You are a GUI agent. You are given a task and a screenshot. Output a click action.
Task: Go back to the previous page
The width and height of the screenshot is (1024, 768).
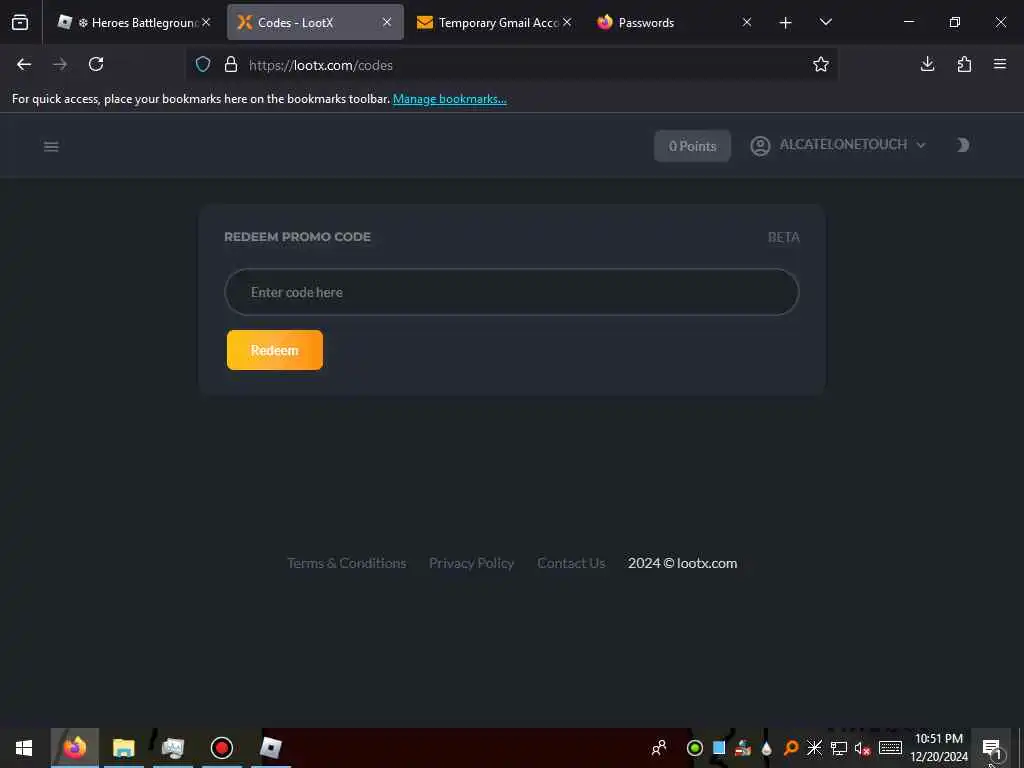pos(24,64)
